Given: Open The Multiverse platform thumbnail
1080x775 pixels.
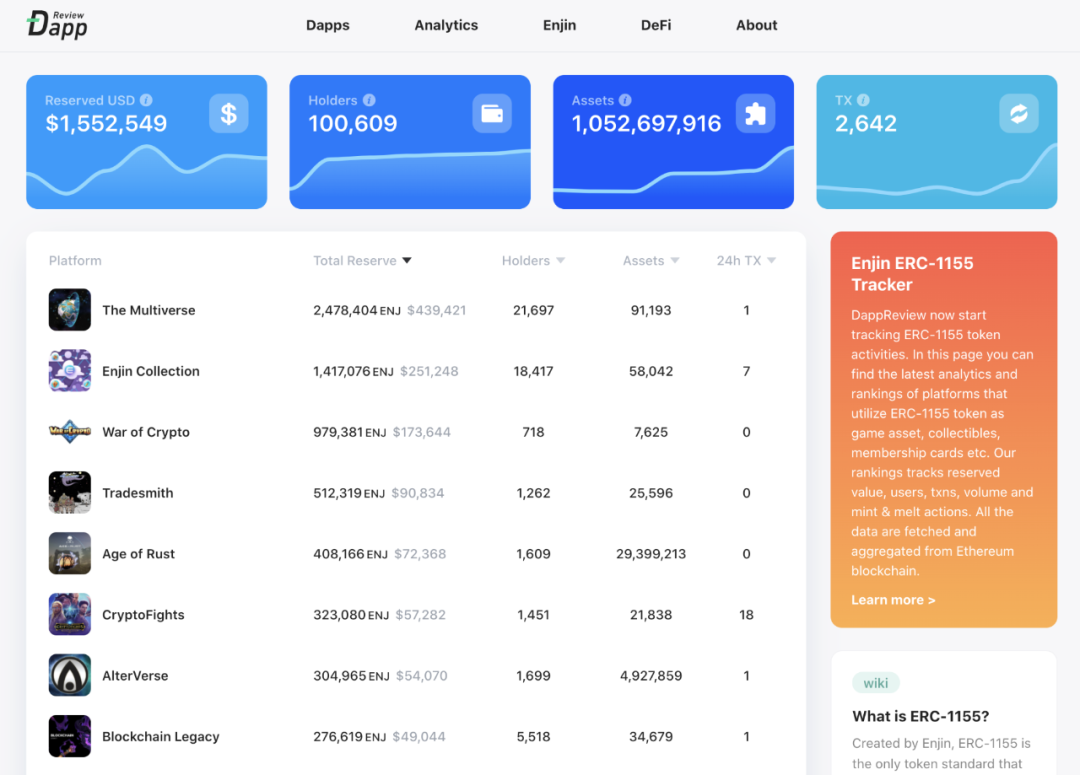Looking at the screenshot, I should pos(70,310).
